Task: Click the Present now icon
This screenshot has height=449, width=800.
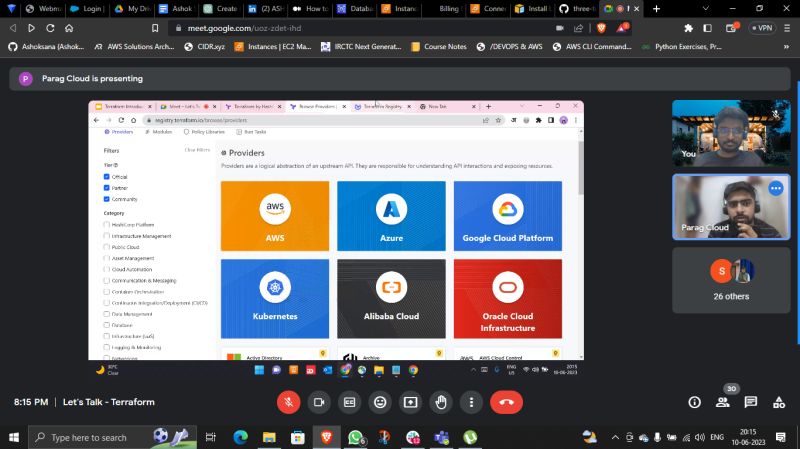Action: pos(411,402)
